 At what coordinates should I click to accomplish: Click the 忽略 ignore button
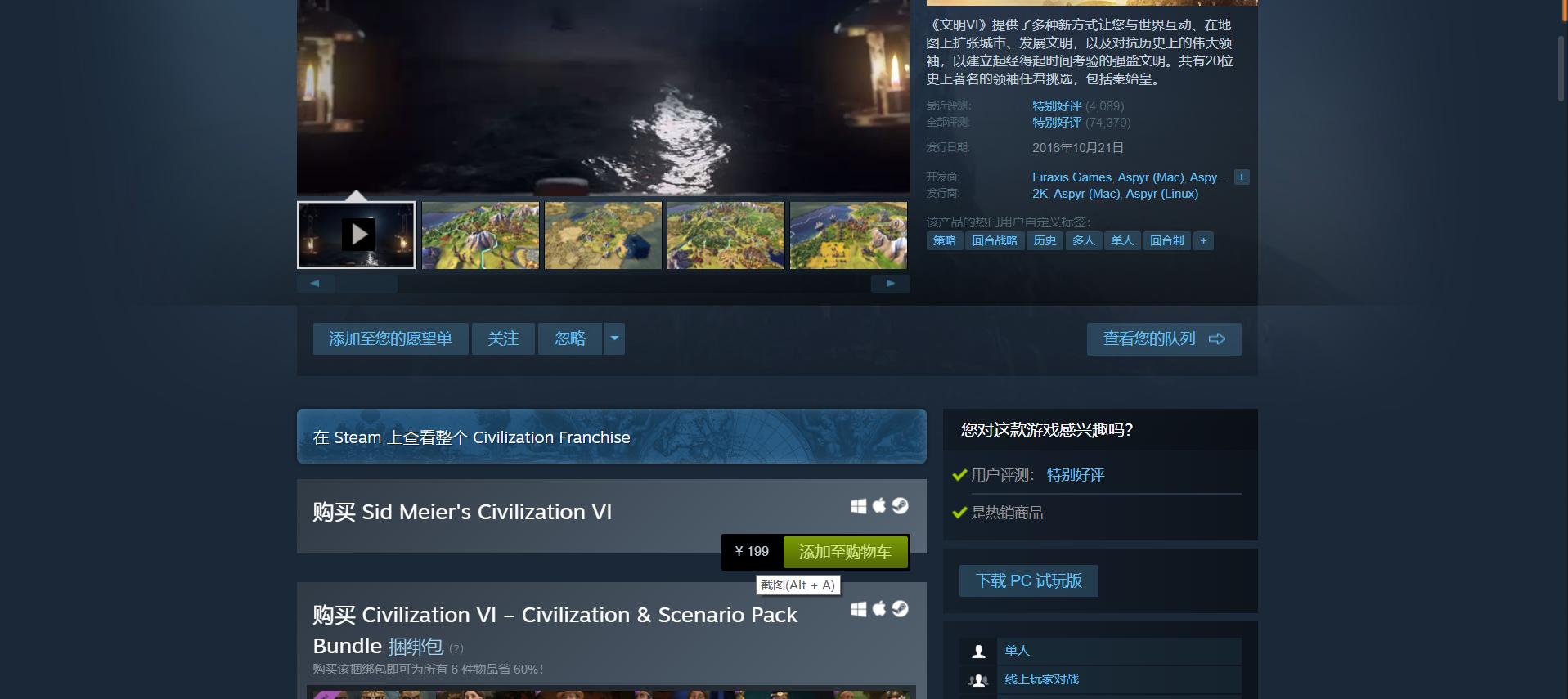tap(570, 338)
